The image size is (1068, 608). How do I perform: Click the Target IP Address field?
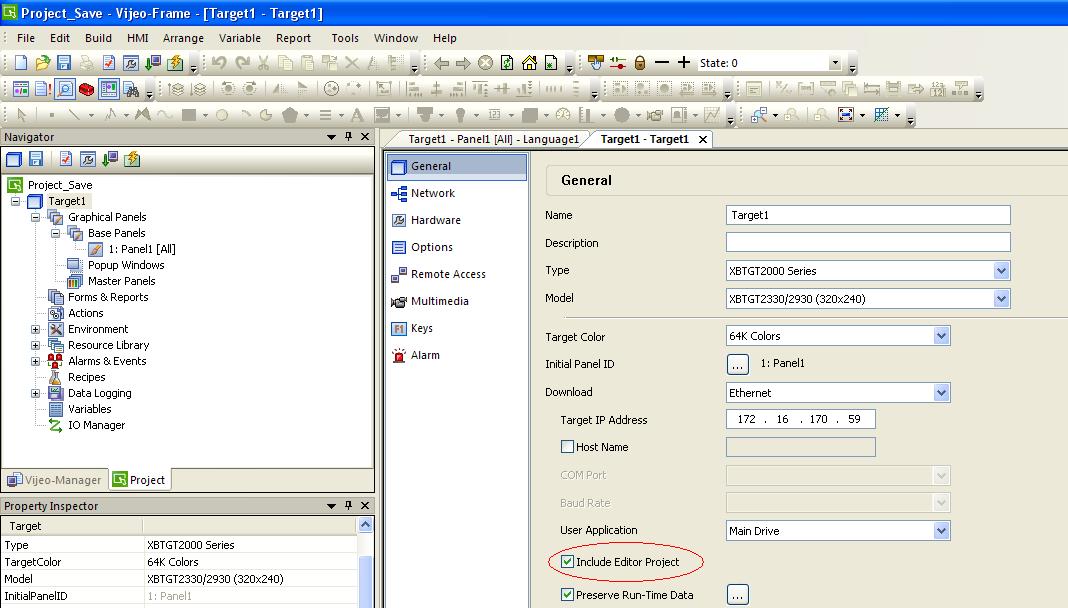tap(800, 419)
